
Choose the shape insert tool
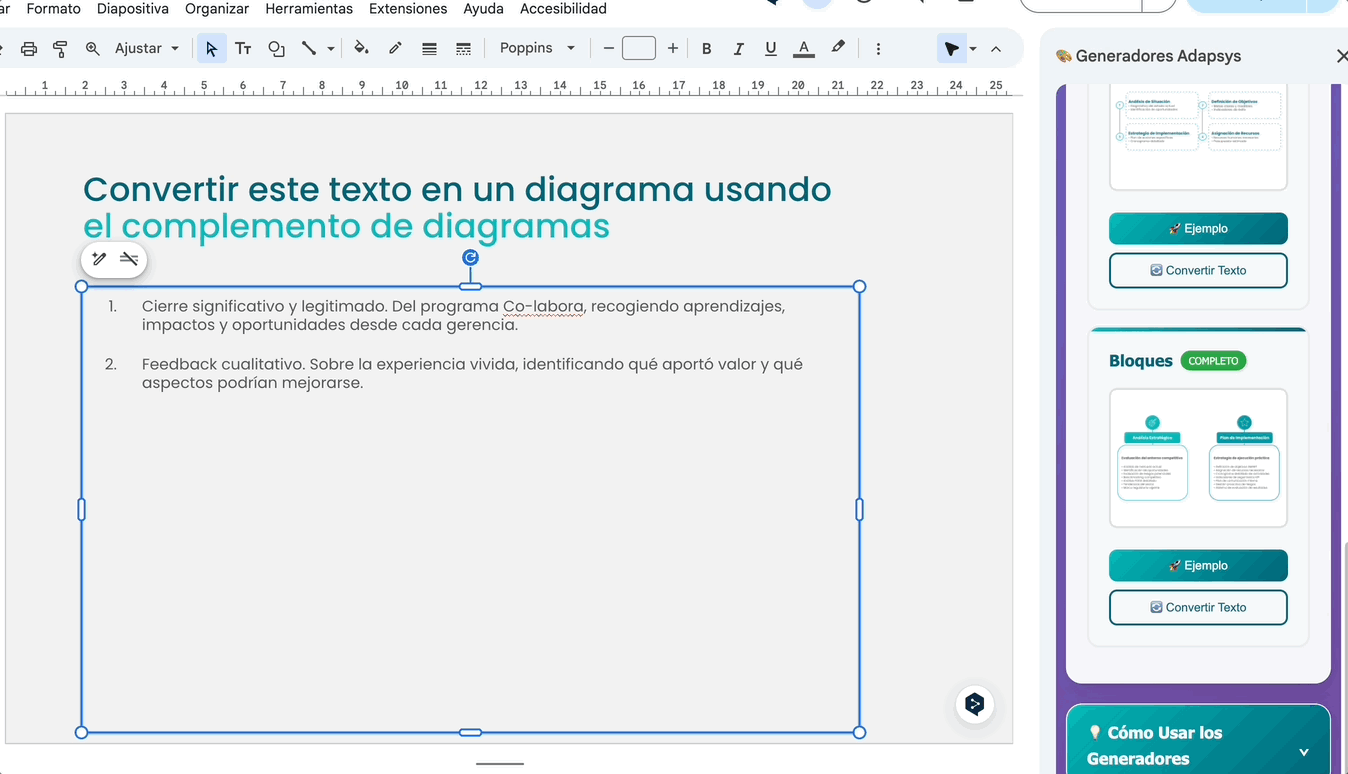[277, 48]
